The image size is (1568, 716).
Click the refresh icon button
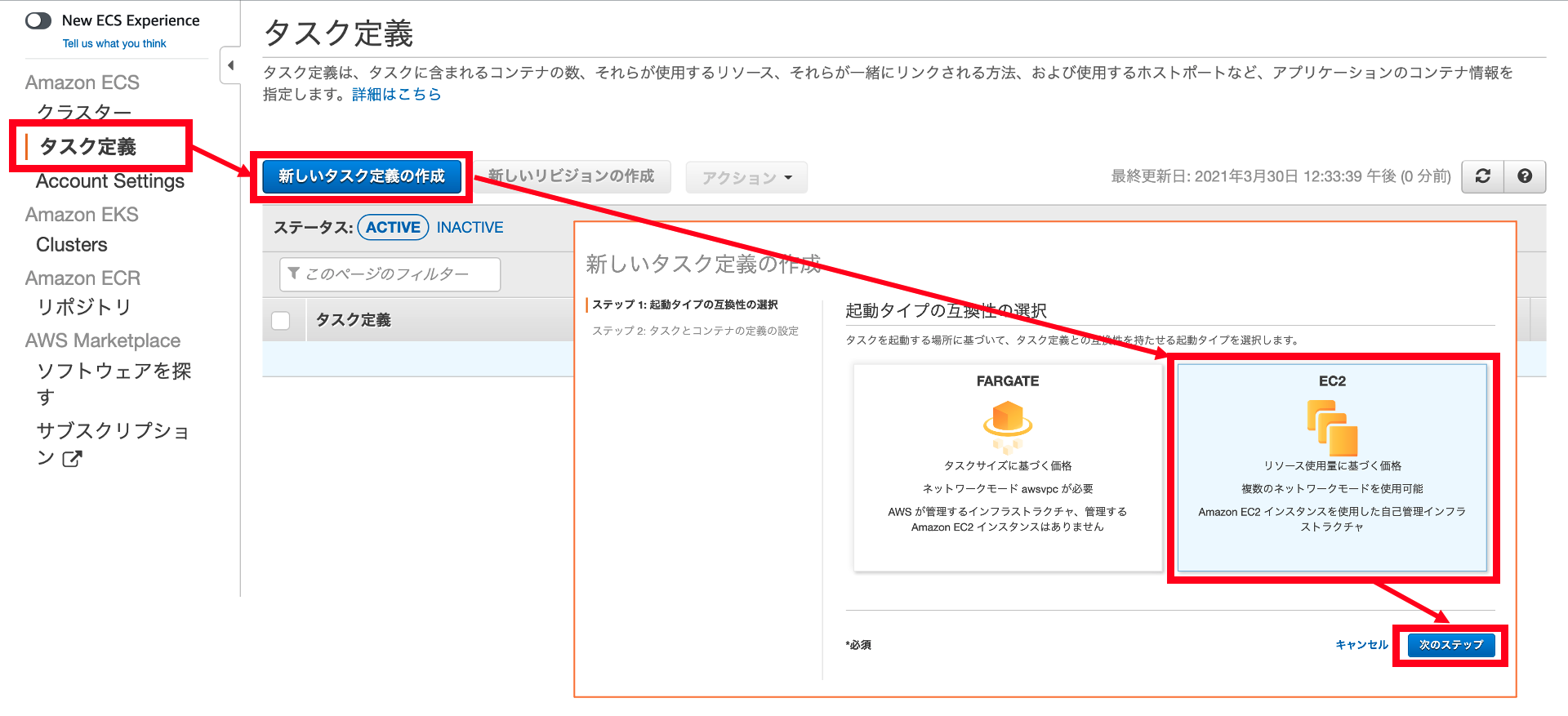pos(1483,176)
